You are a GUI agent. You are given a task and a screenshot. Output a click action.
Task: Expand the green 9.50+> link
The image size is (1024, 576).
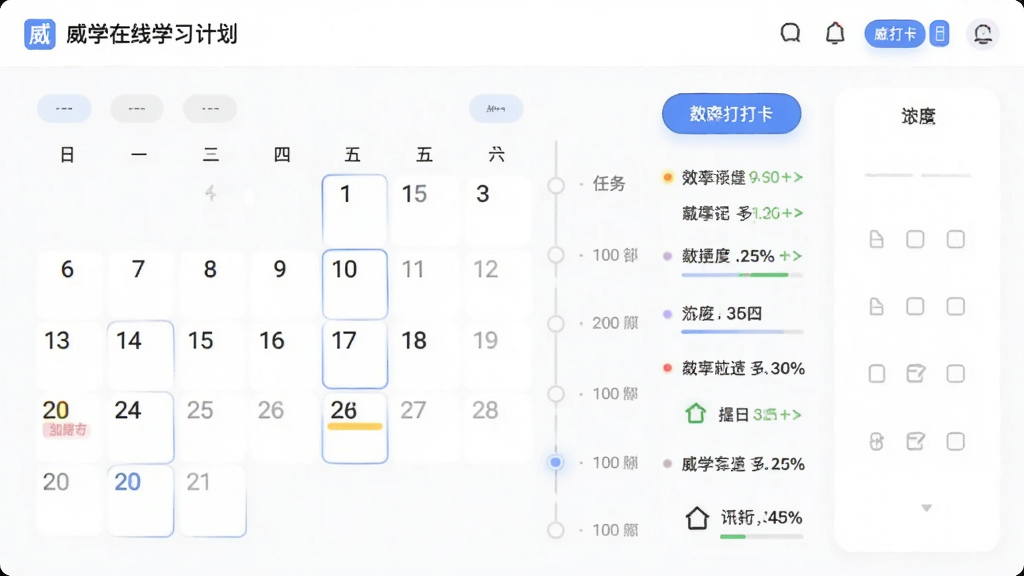(x=776, y=177)
